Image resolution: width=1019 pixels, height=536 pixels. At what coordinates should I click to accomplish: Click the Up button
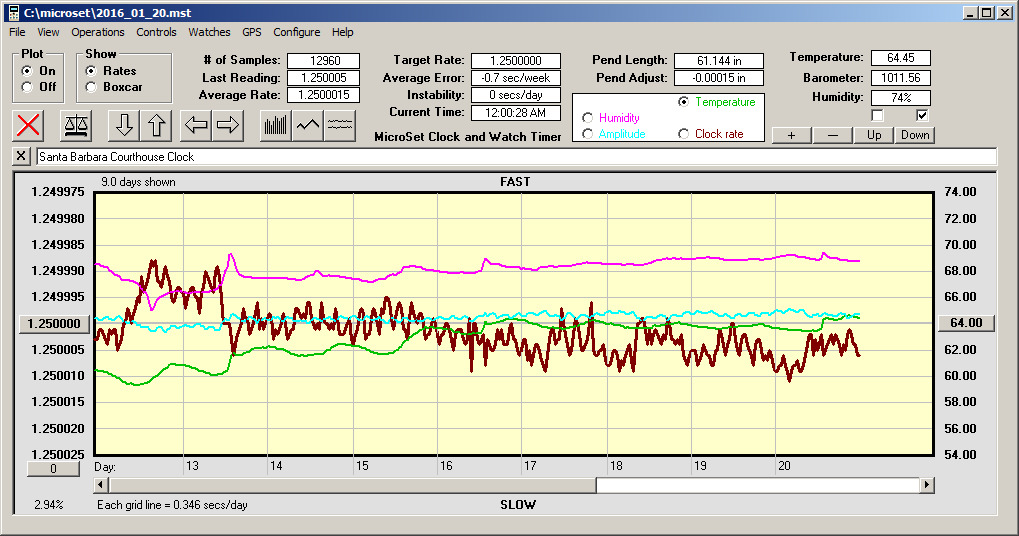(x=874, y=135)
